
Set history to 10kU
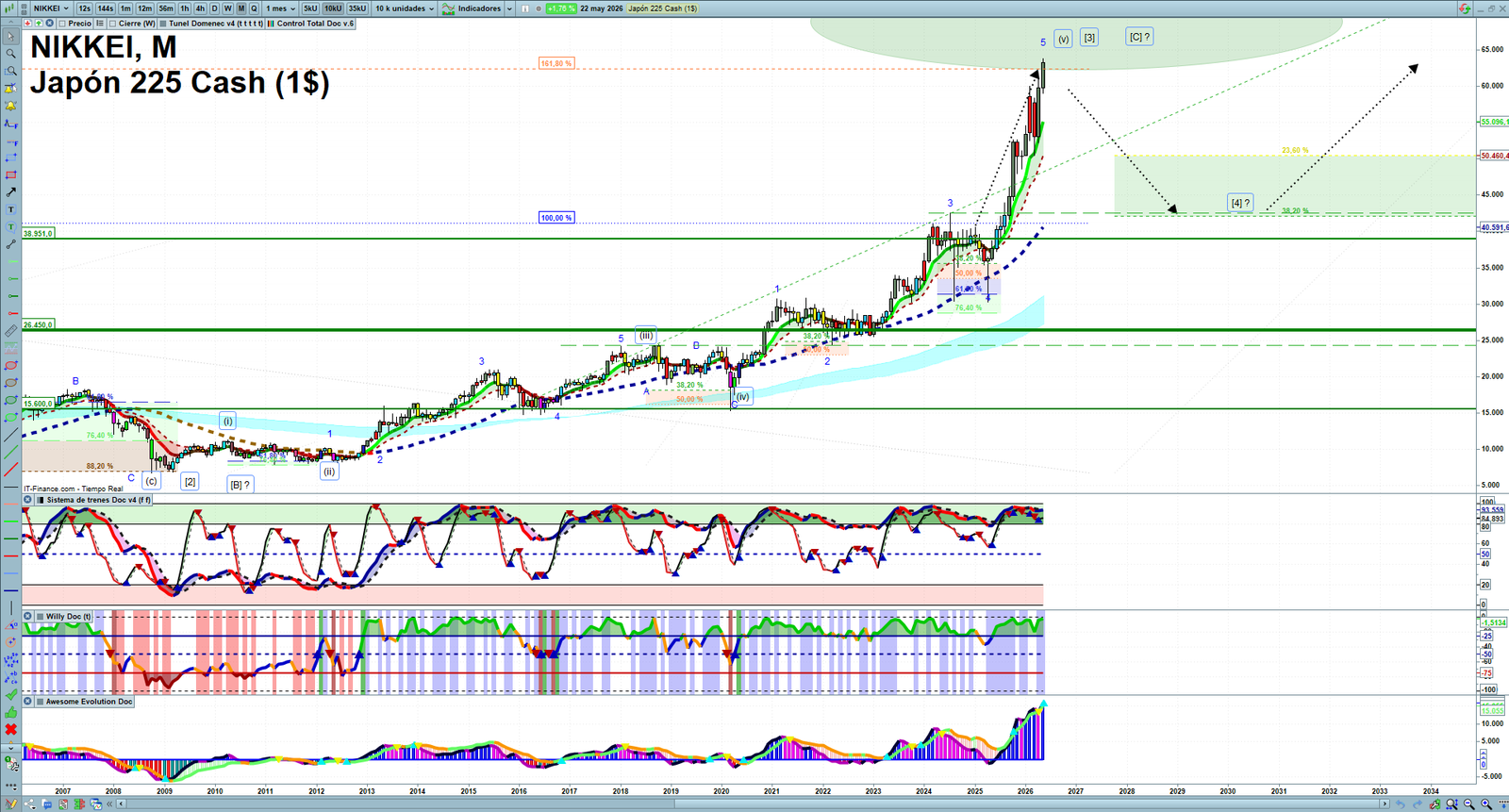coord(333,8)
